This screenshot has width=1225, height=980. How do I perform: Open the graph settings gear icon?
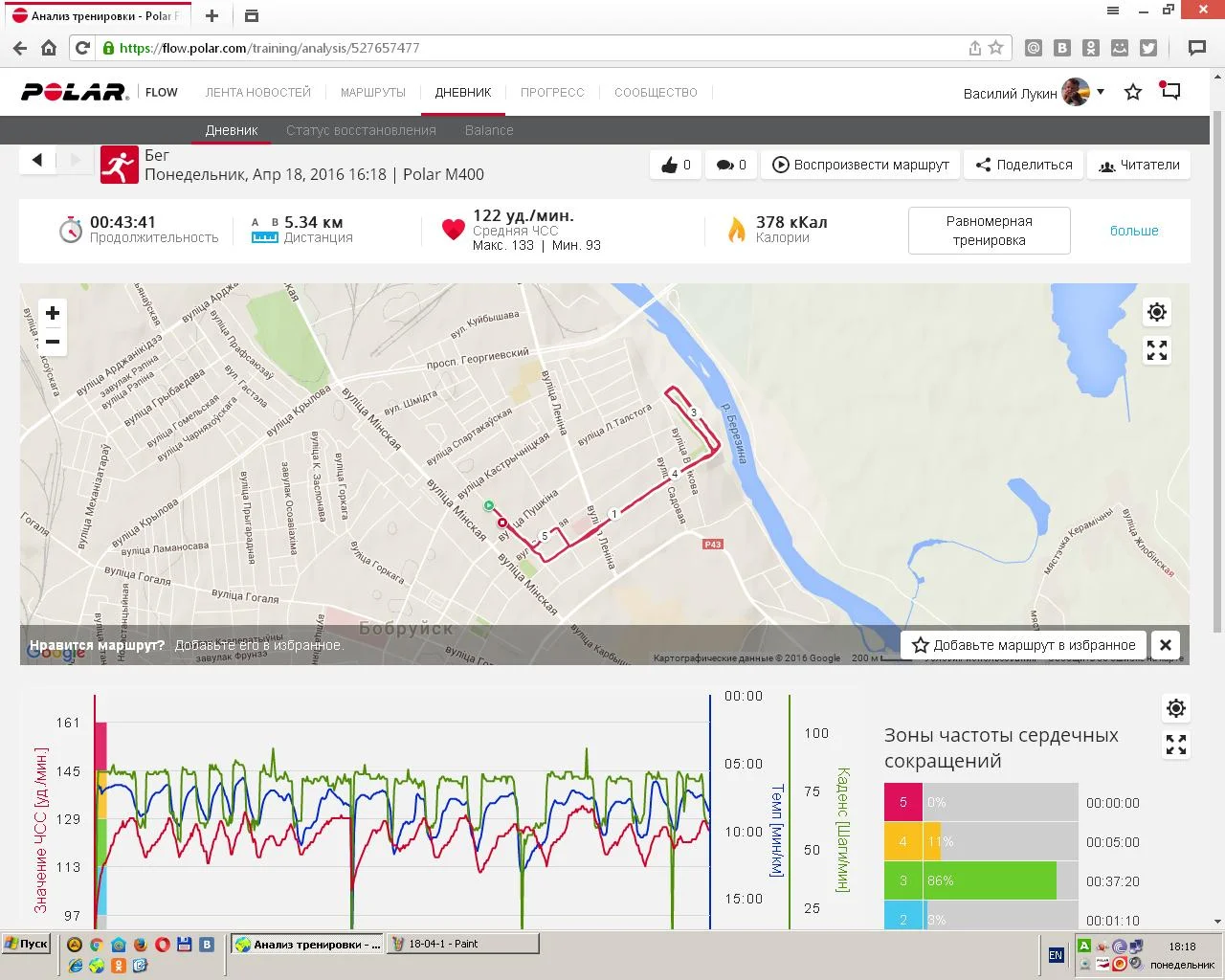pyautogui.click(x=1176, y=708)
